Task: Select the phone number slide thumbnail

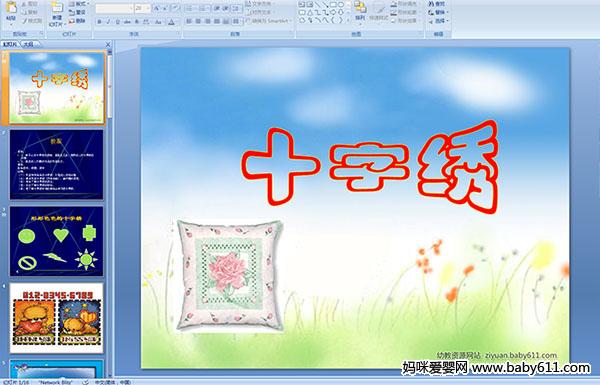Action: tap(57, 318)
